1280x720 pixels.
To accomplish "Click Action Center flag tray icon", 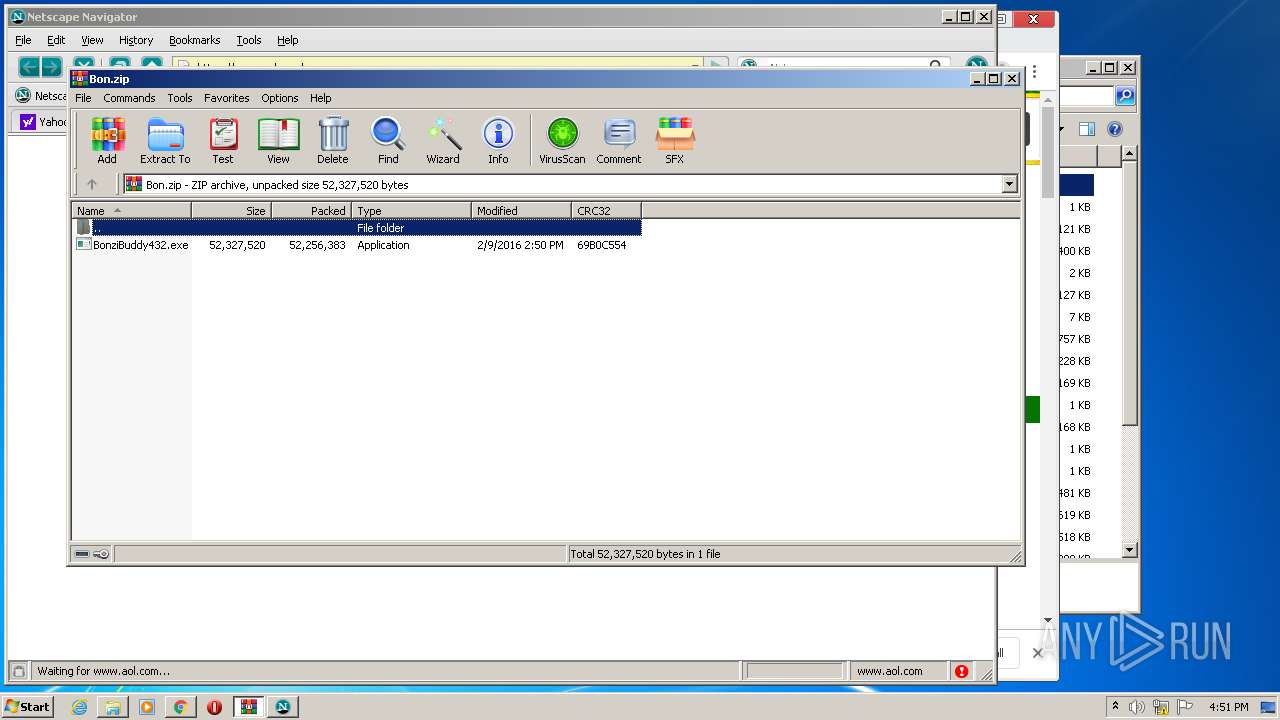I will 1185,707.
